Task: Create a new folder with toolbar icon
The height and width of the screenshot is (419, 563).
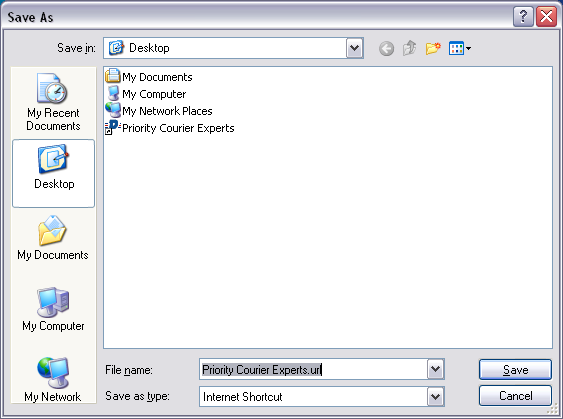Action: click(x=433, y=48)
